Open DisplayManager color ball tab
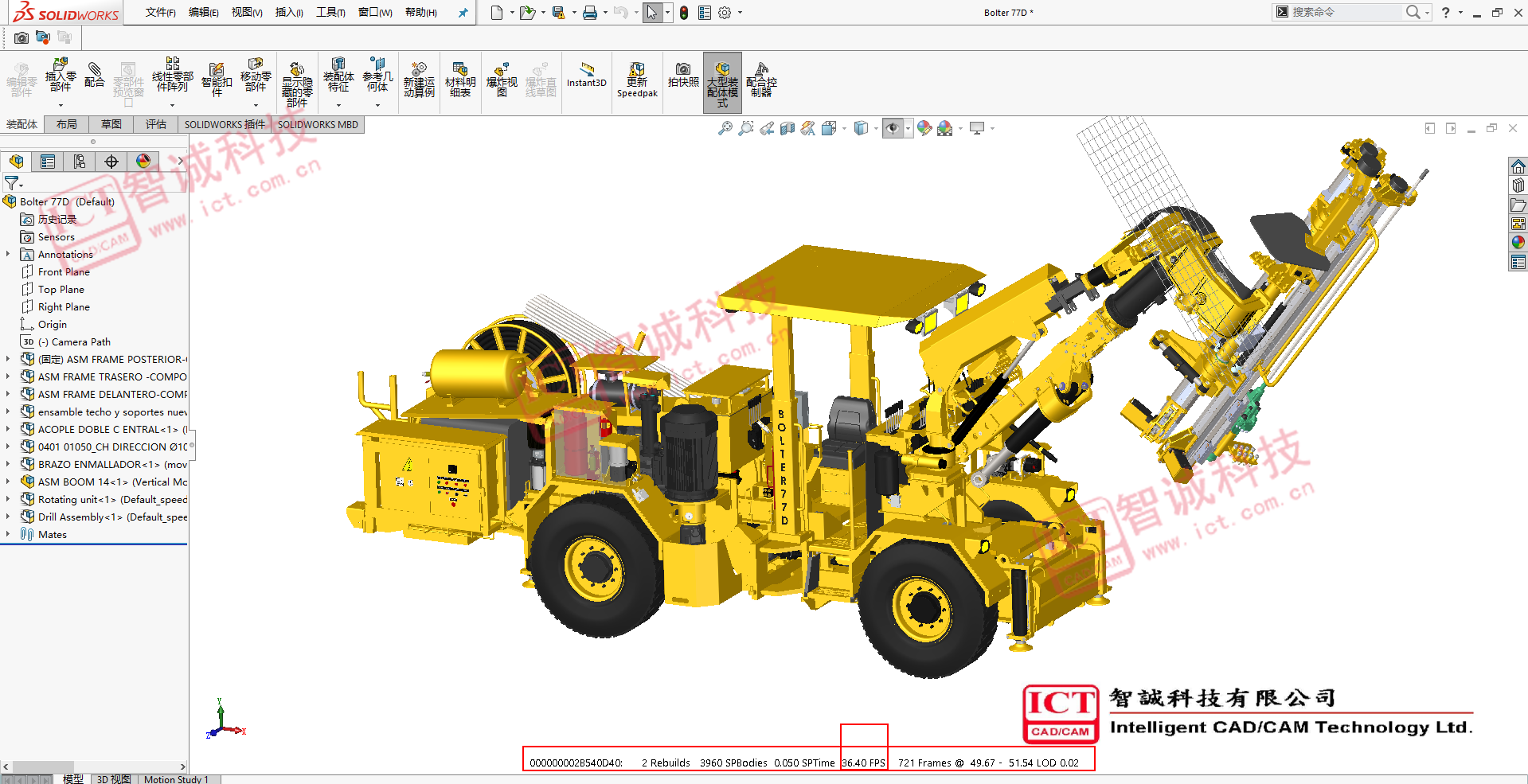 pyautogui.click(x=143, y=162)
